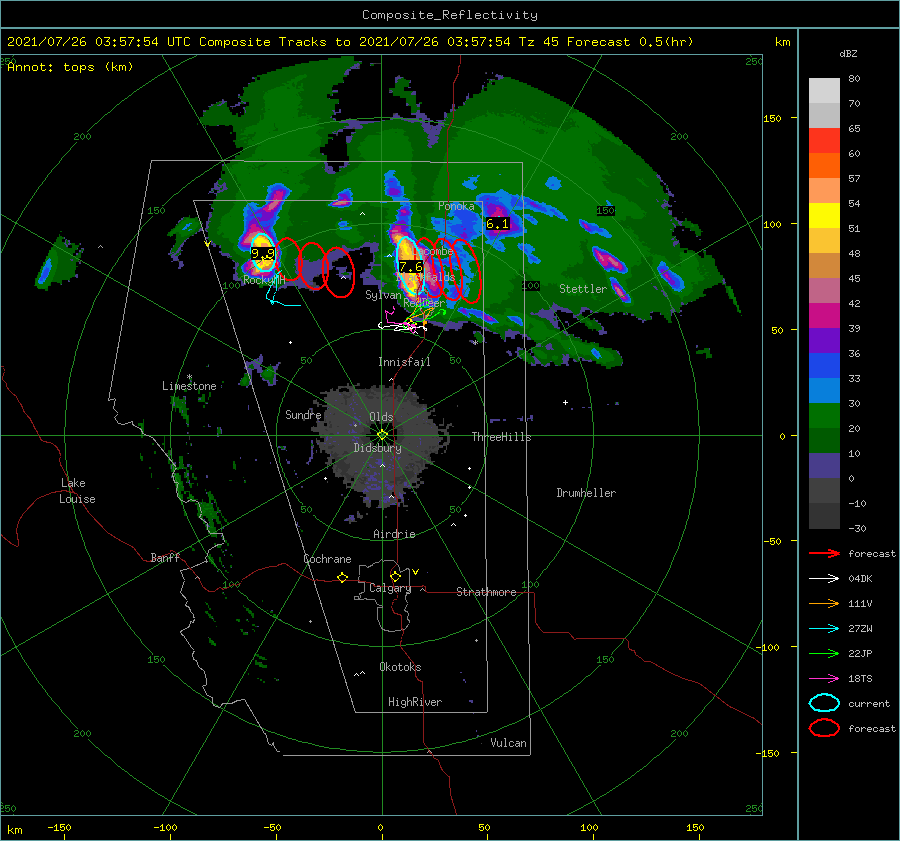This screenshot has width=900, height=841.
Task: Click the Innisfail town label
Action: (x=404, y=362)
